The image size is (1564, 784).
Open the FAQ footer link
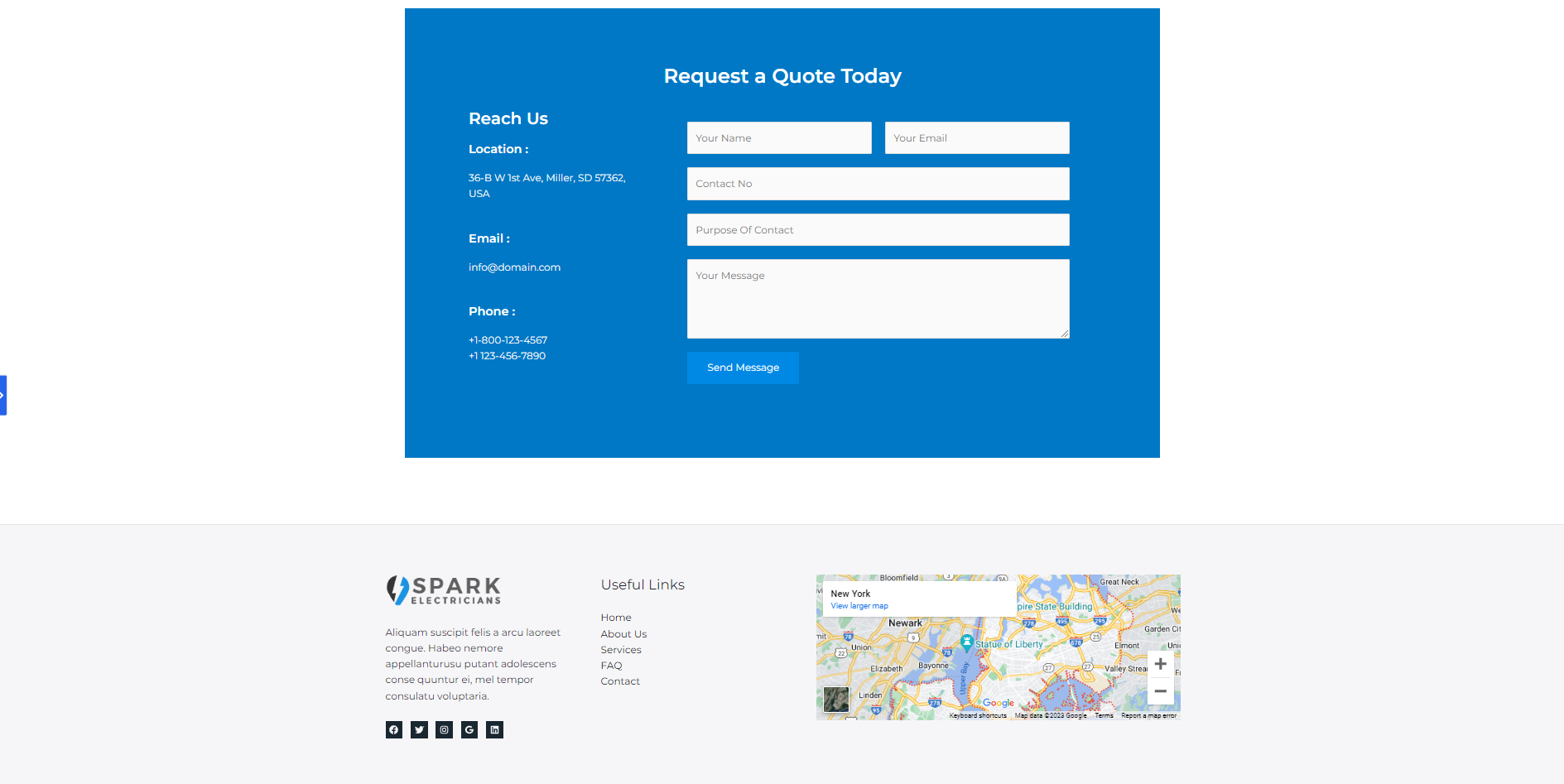[611, 666]
